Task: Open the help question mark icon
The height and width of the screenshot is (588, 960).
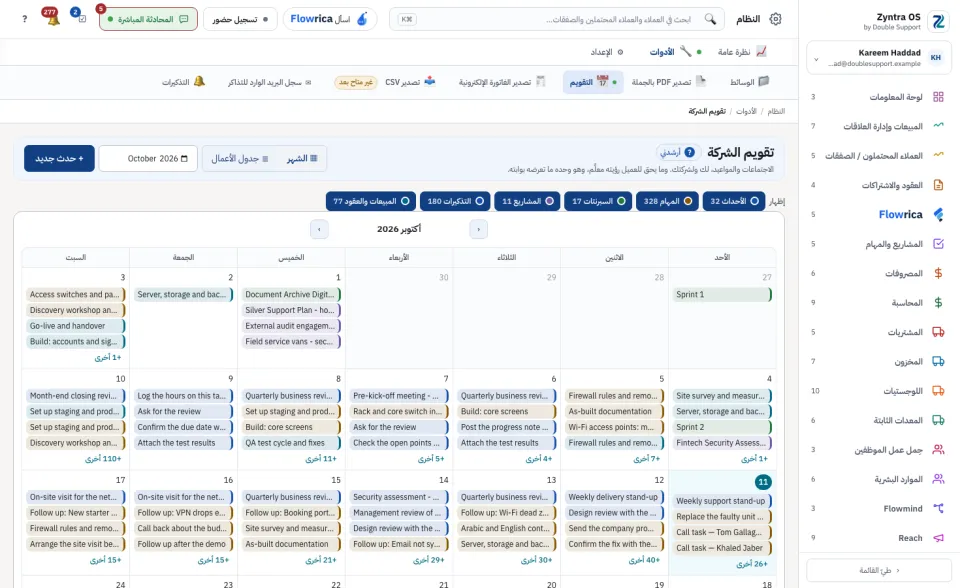Action: pyautogui.click(x=24, y=19)
